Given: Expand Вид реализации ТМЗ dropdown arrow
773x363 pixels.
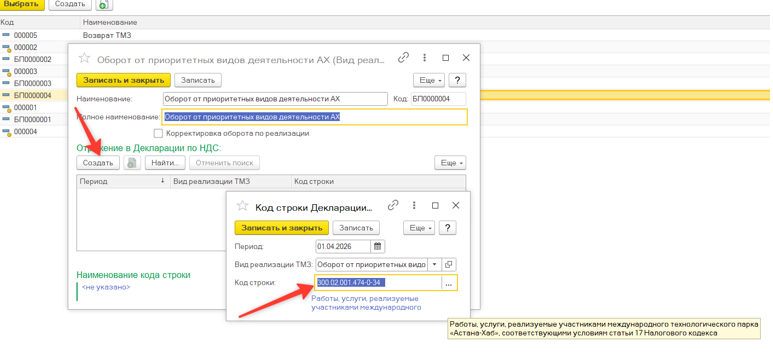Looking at the screenshot, I should (x=434, y=264).
